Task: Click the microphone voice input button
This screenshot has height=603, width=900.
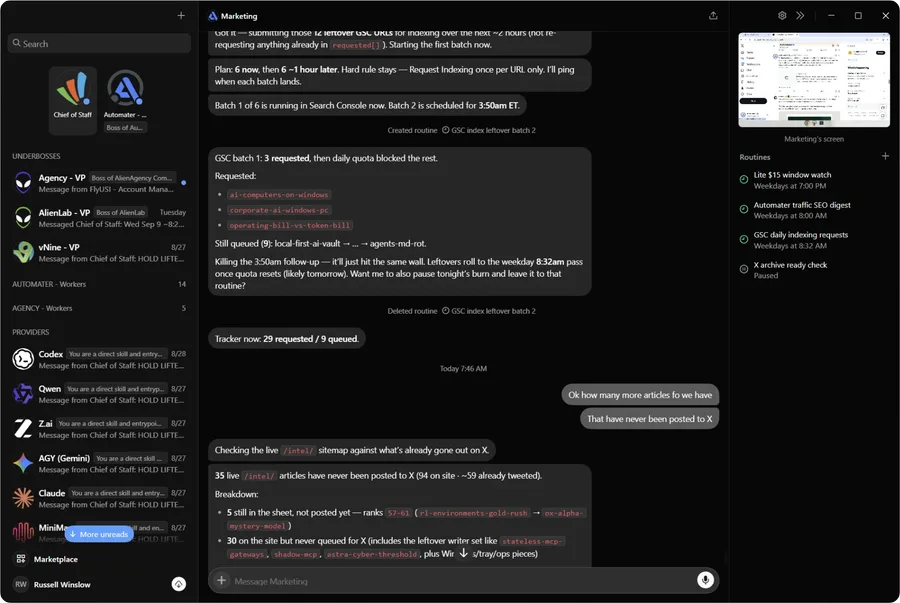Action: [705, 580]
